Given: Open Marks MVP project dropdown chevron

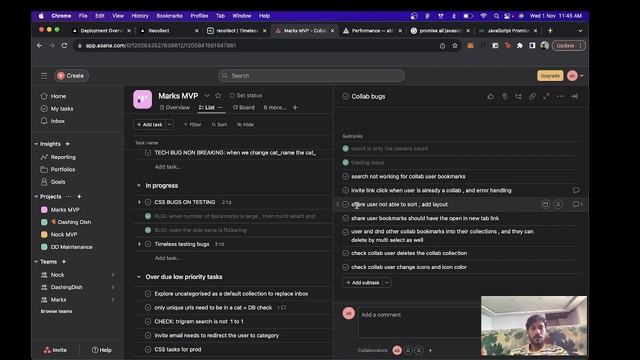Looking at the screenshot, I should (207, 96).
